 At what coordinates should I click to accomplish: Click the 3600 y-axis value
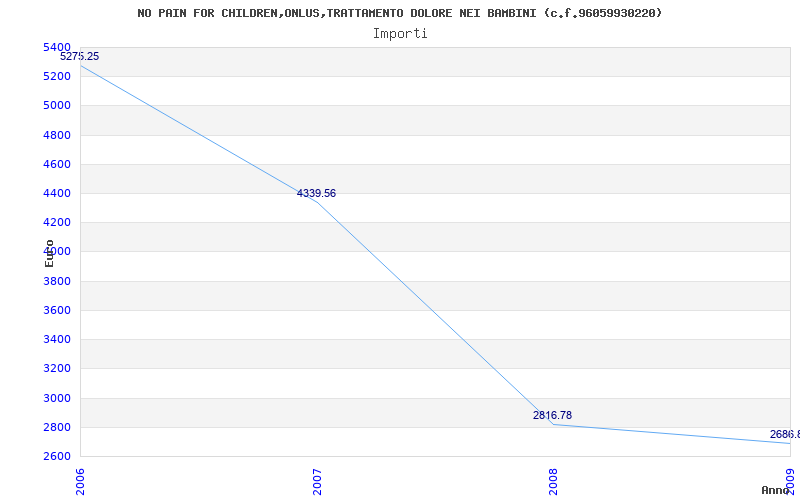coord(57,310)
